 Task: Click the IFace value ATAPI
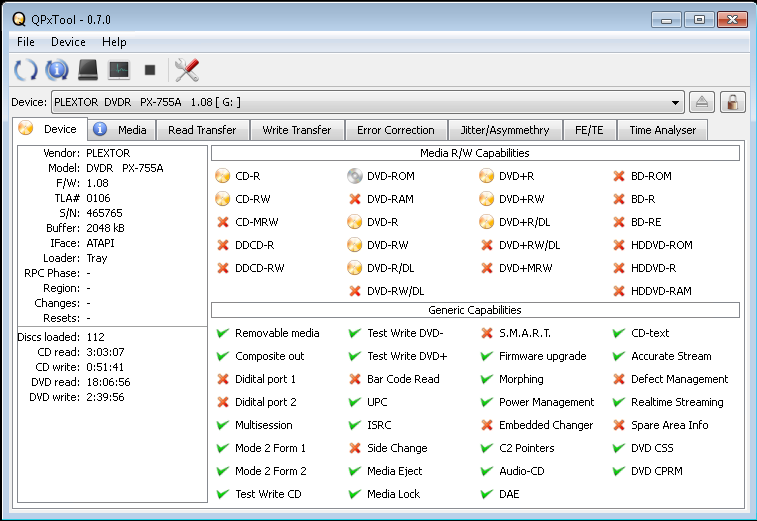pyautogui.click(x=100, y=243)
